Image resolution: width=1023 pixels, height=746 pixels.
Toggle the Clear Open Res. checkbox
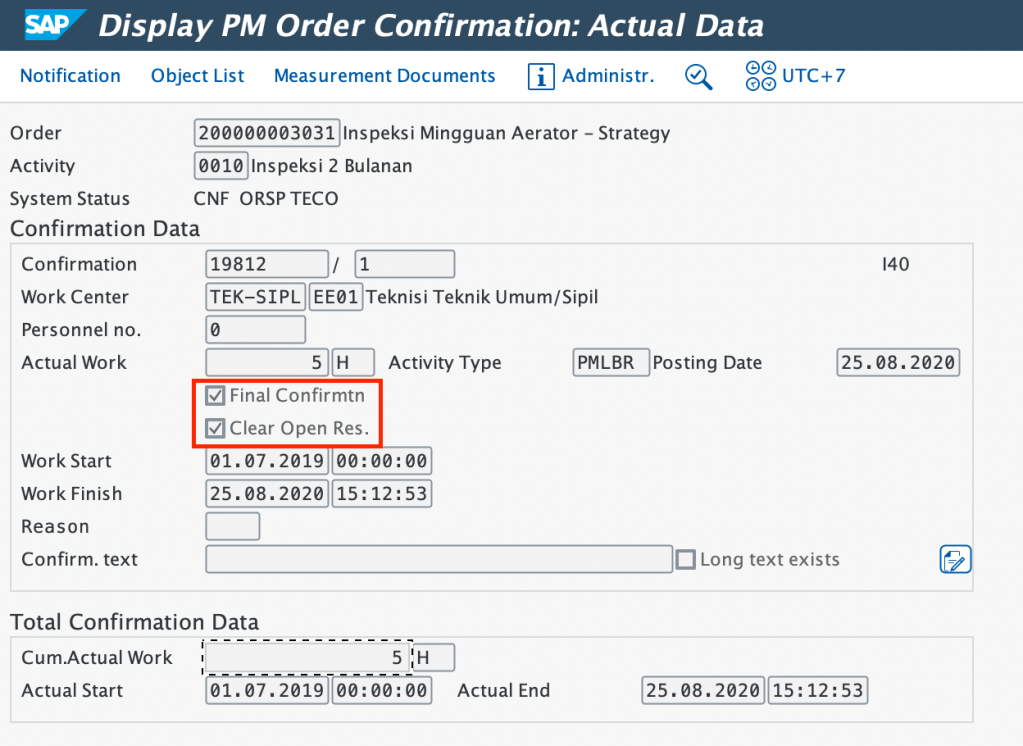(x=215, y=429)
